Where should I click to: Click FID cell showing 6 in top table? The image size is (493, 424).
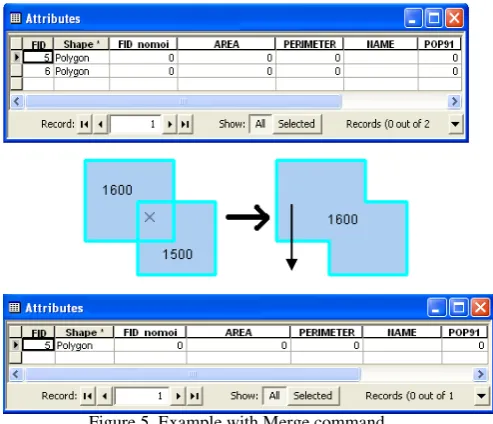[38, 71]
